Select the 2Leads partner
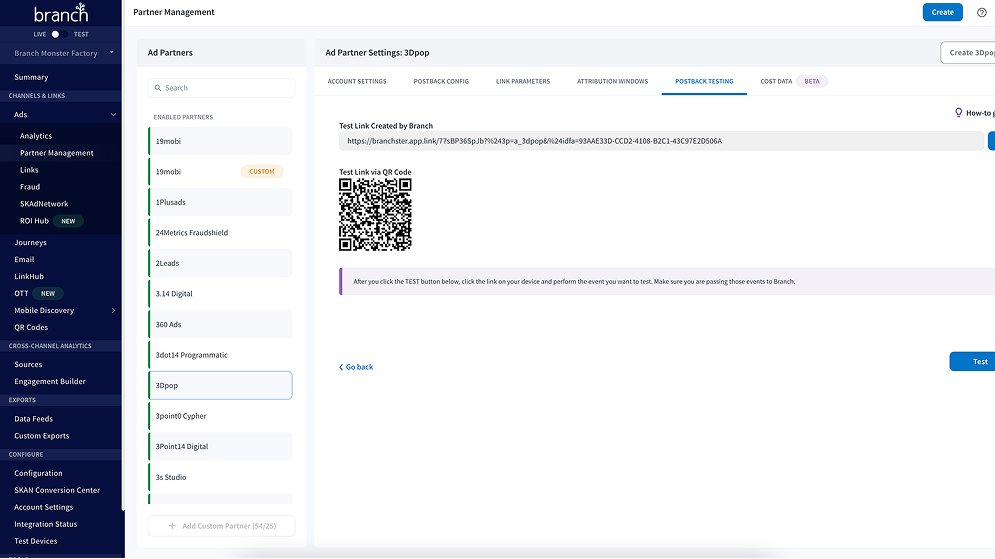The height and width of the screenshot is (559, 995). (220, 263)
